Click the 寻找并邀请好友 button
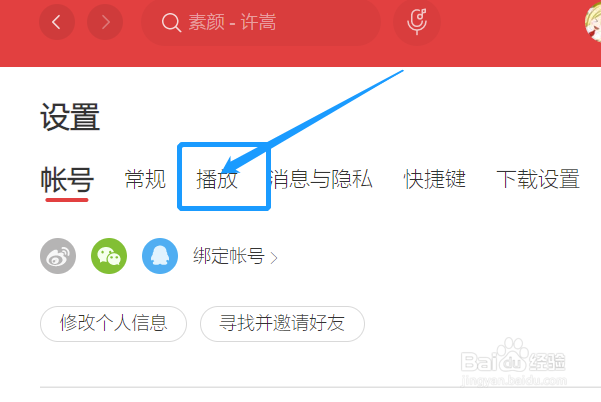 point(282,323)
